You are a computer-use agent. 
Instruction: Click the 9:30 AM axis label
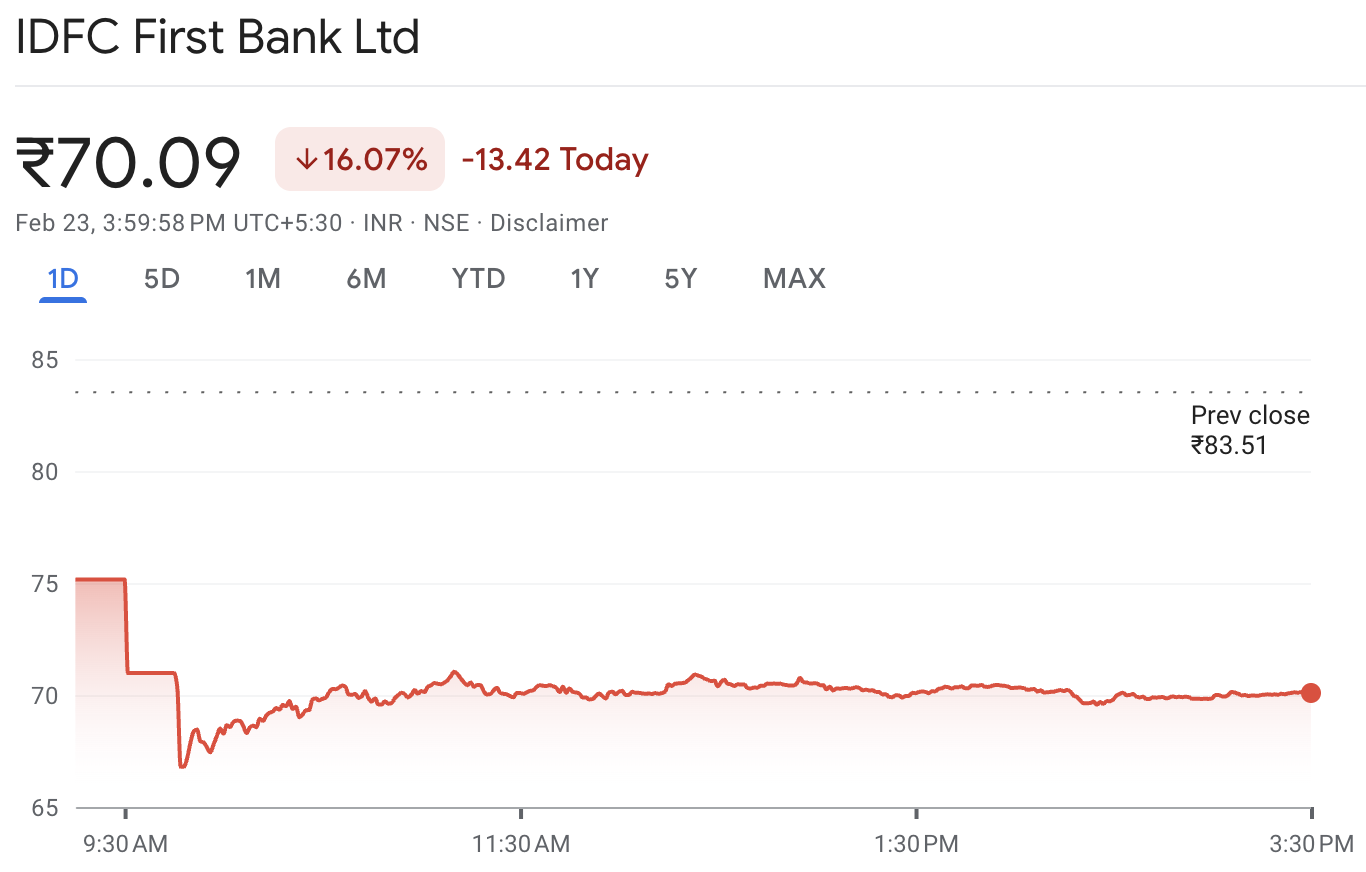pos(125,844)
